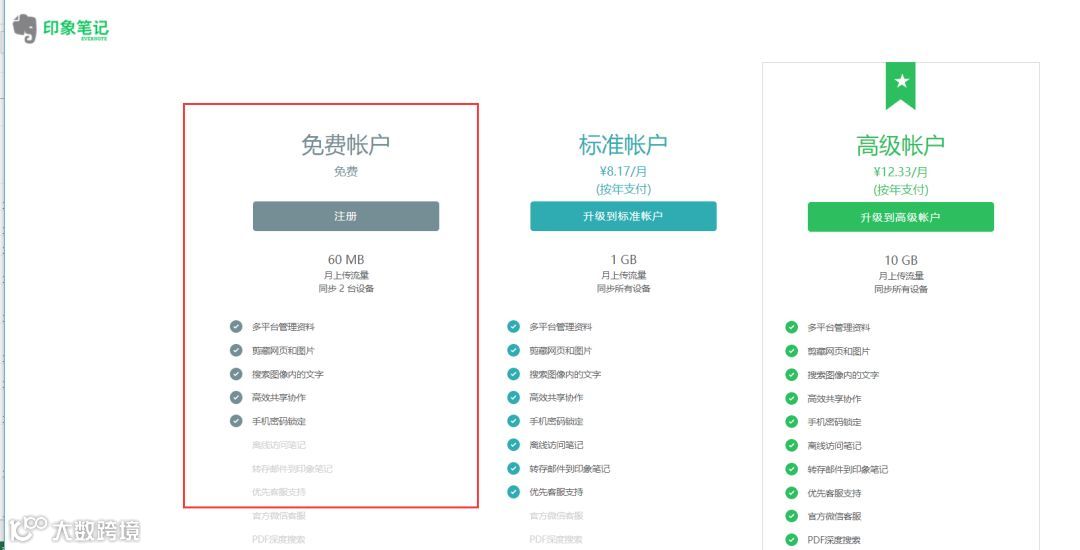The height and width of the screenshot is (550, 1080).
Task: Click greyed 官方微信客服 text in standard plan
Action: pos(556,516)
